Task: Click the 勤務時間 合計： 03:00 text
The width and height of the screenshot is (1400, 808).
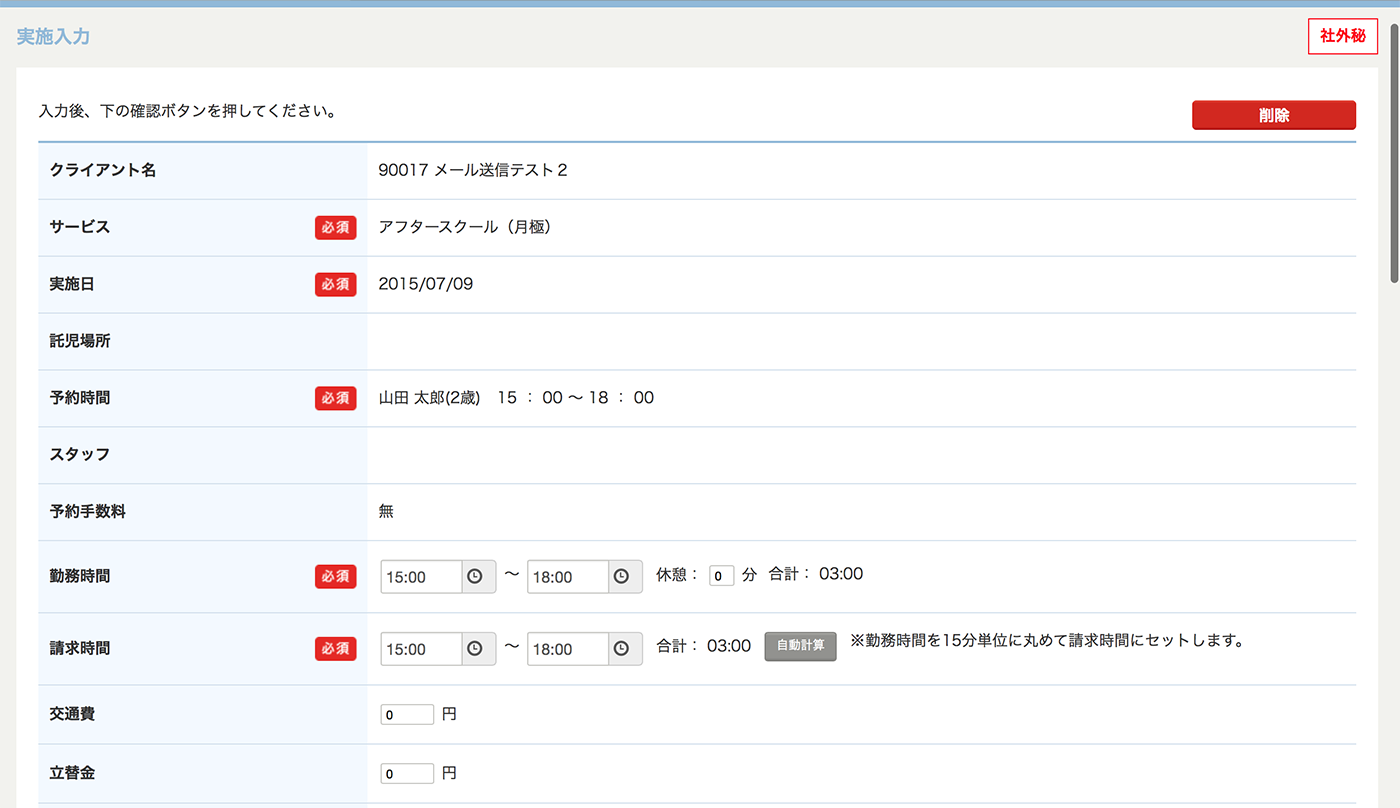Action: point(816,574)
